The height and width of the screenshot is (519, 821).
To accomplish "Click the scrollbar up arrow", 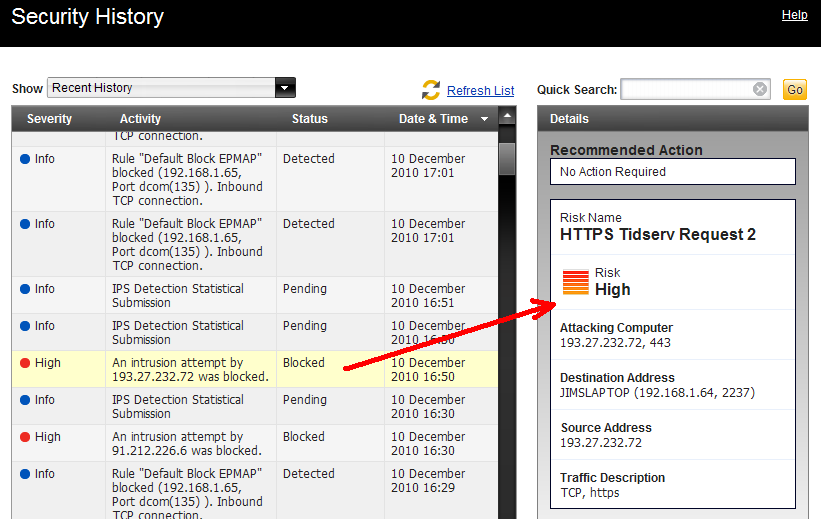I will point(507,115).
